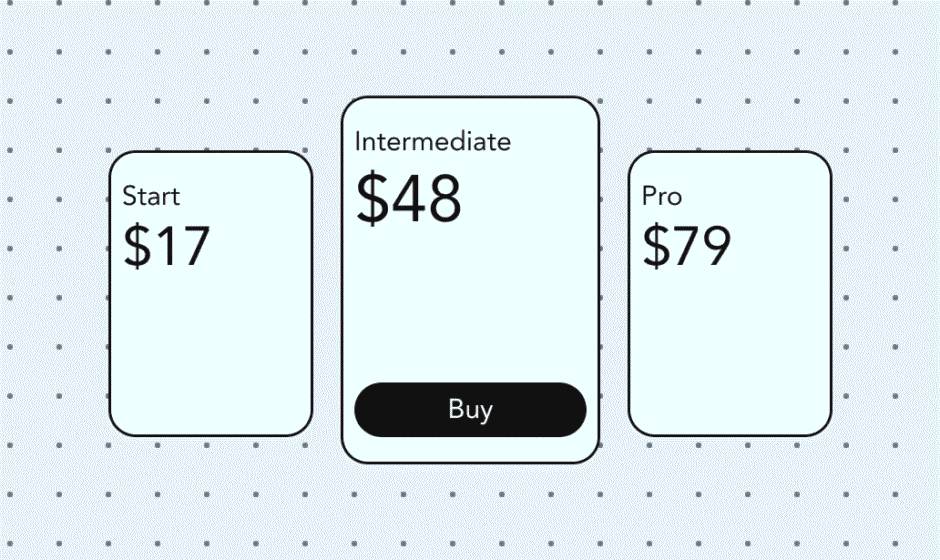Click dotted background above the Start card
This screenshot has width=940, height=560.
tap(210, 100)
